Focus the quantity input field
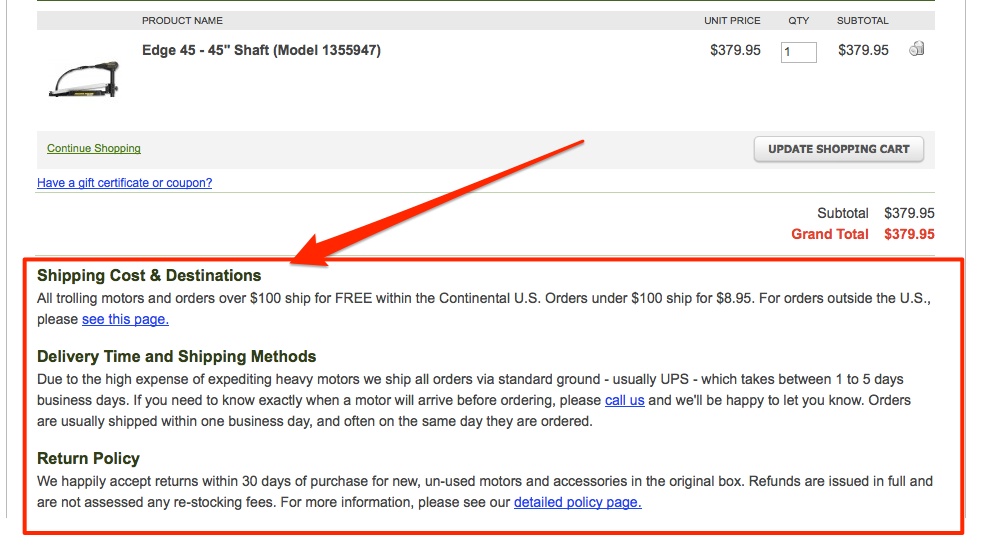The image size is (996, 555). (x=798, y=52)
